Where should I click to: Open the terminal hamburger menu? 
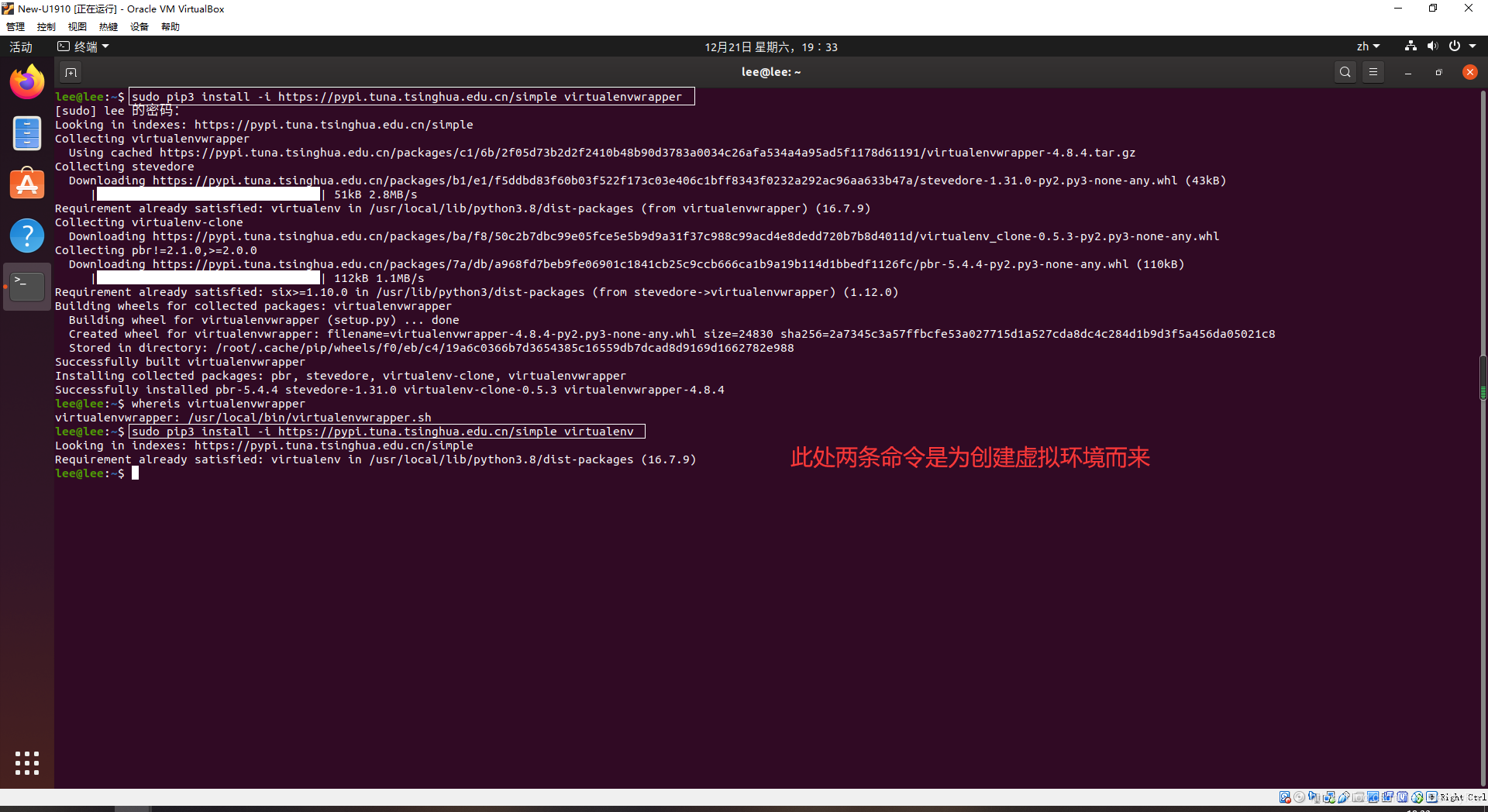tap(1373, 72)
